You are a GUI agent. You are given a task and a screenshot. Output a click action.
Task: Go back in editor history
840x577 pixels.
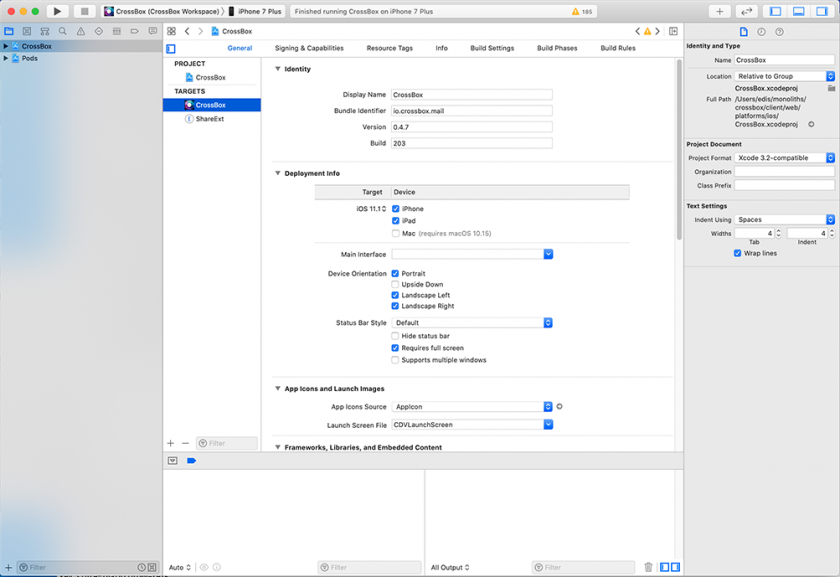(x=187, y=31)
